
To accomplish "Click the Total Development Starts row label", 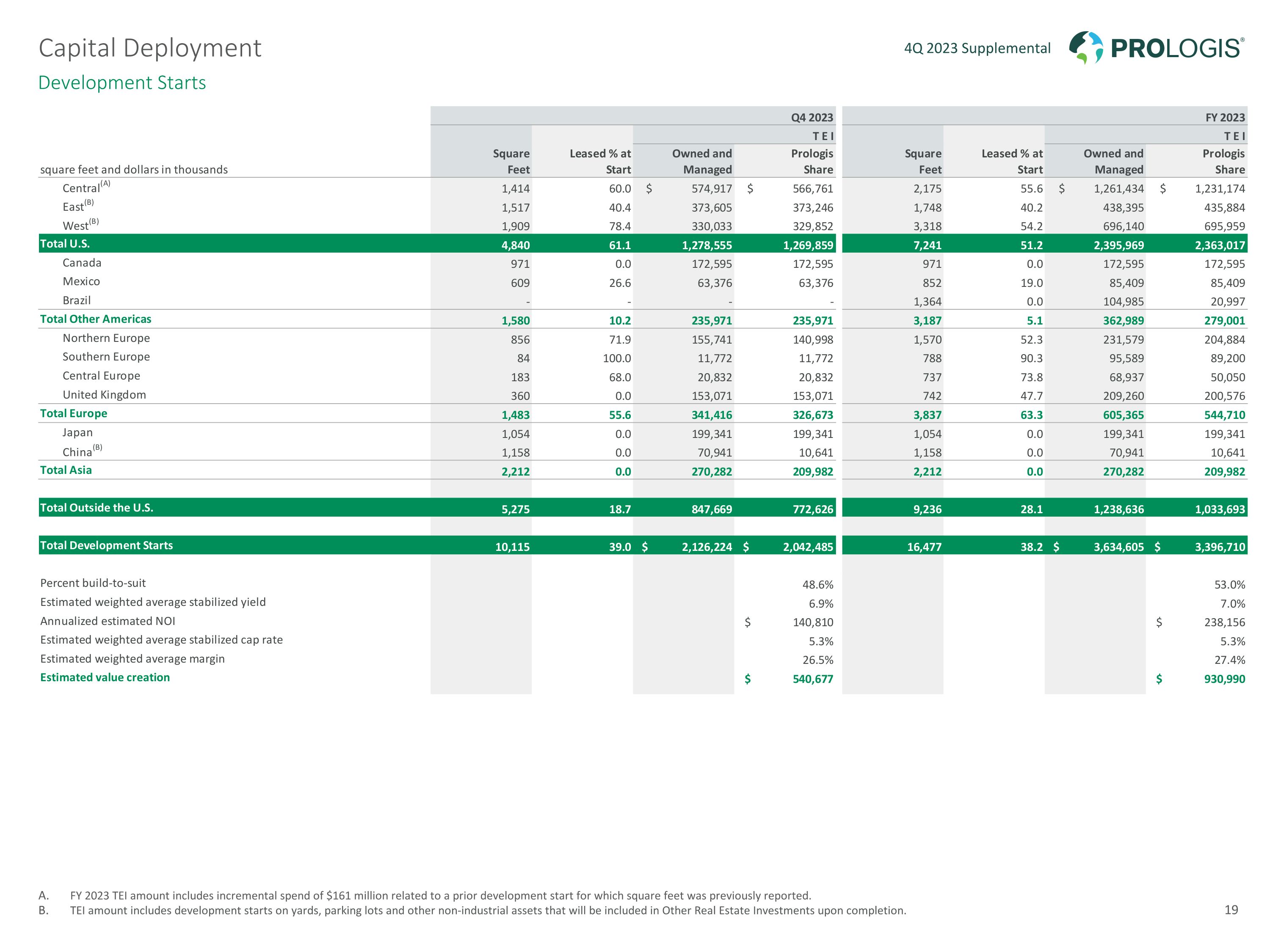I will [x=106, y=546].
